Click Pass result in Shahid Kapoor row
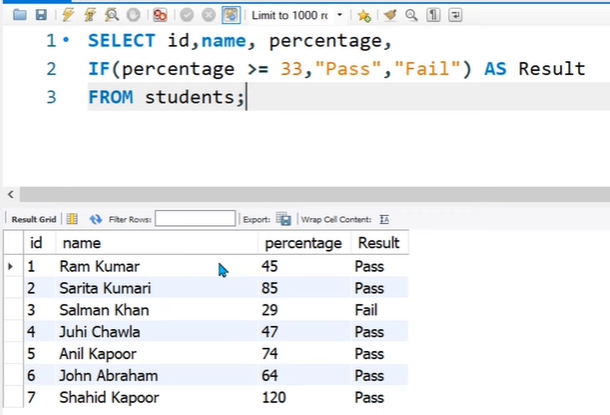 point(369,397)
